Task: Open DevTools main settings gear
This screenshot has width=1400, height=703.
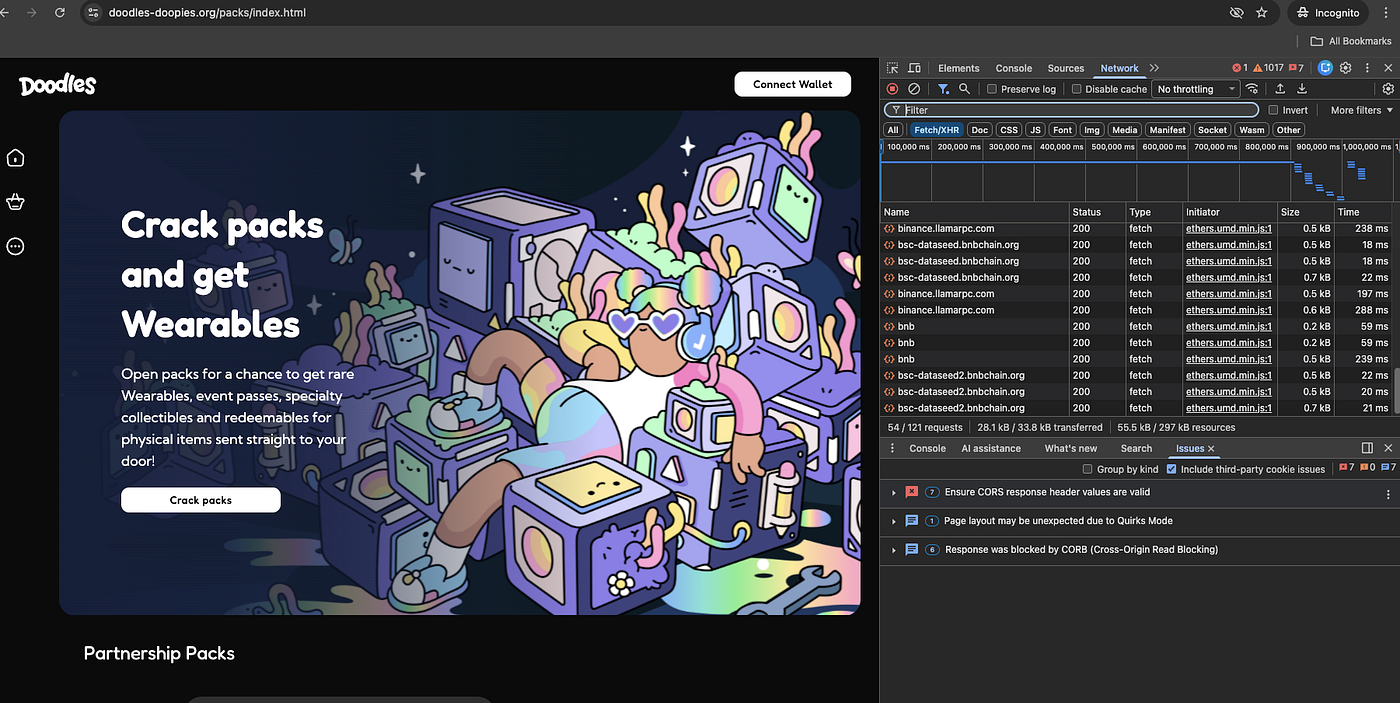Action: click(x=1346, y=68)
